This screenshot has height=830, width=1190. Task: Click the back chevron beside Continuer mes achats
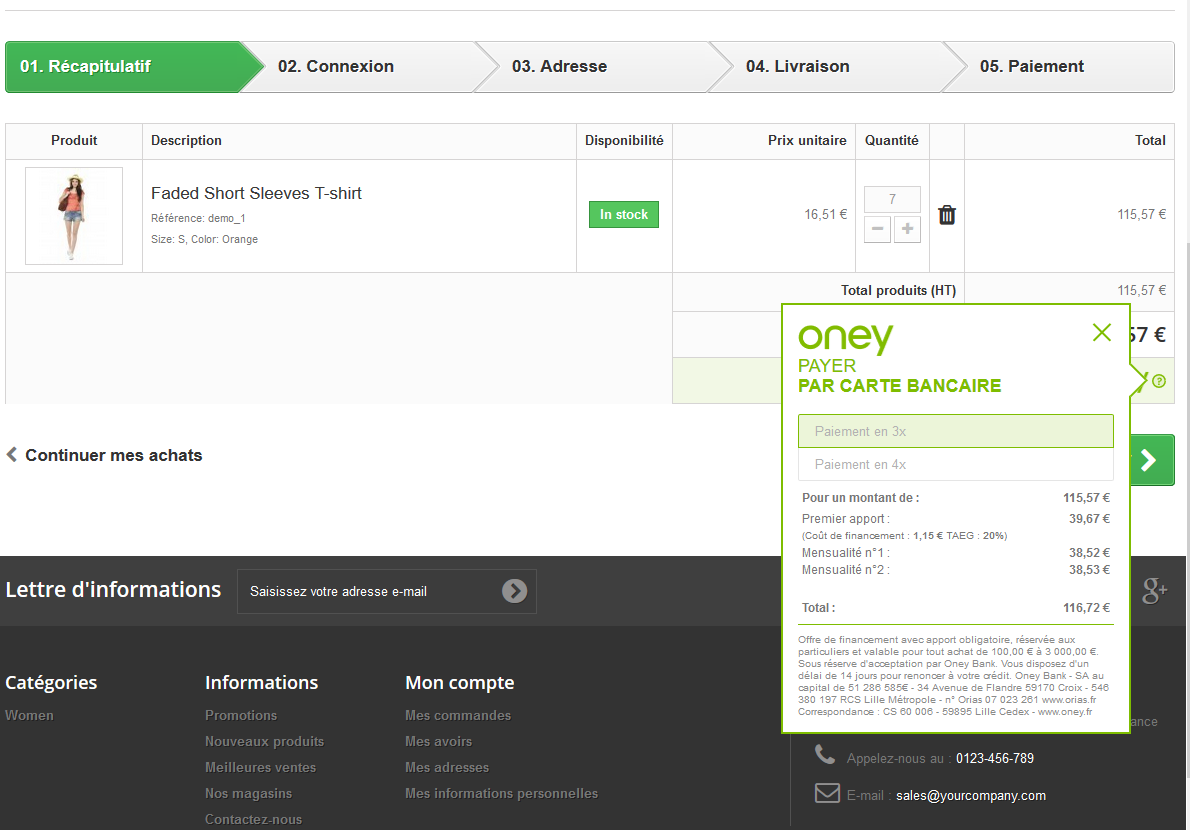coord(11,454)
